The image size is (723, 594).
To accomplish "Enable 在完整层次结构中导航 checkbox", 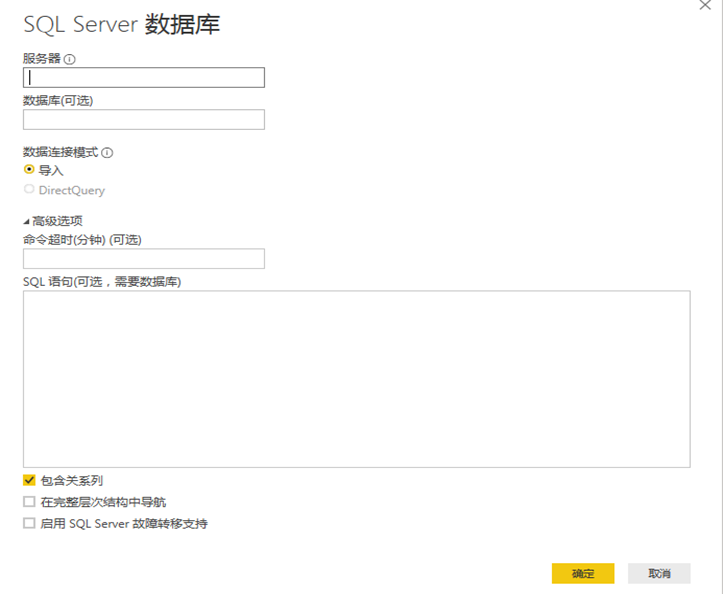I will (29, 502).
